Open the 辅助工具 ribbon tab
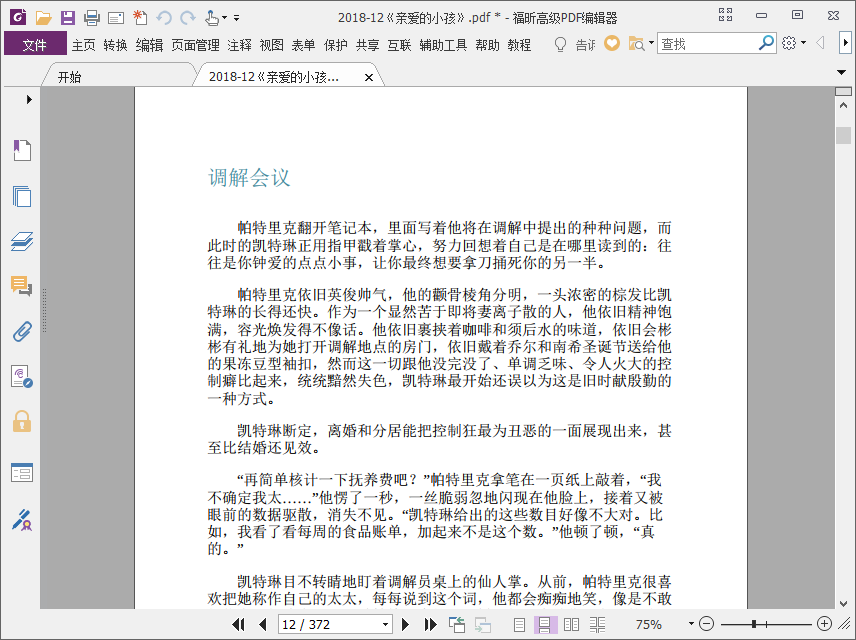Image resolution: width=856 pixels, height=640 pixels. 443,45
